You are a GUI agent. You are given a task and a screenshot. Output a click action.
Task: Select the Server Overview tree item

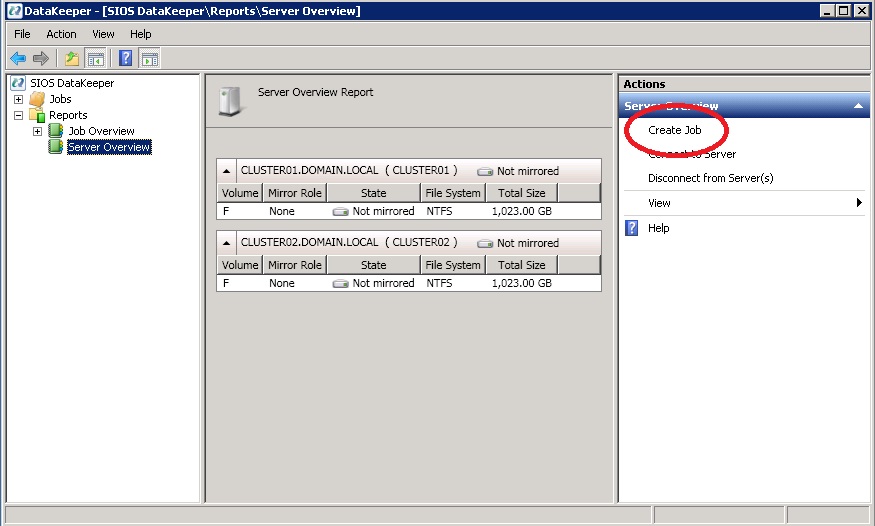tap(109, 147)
